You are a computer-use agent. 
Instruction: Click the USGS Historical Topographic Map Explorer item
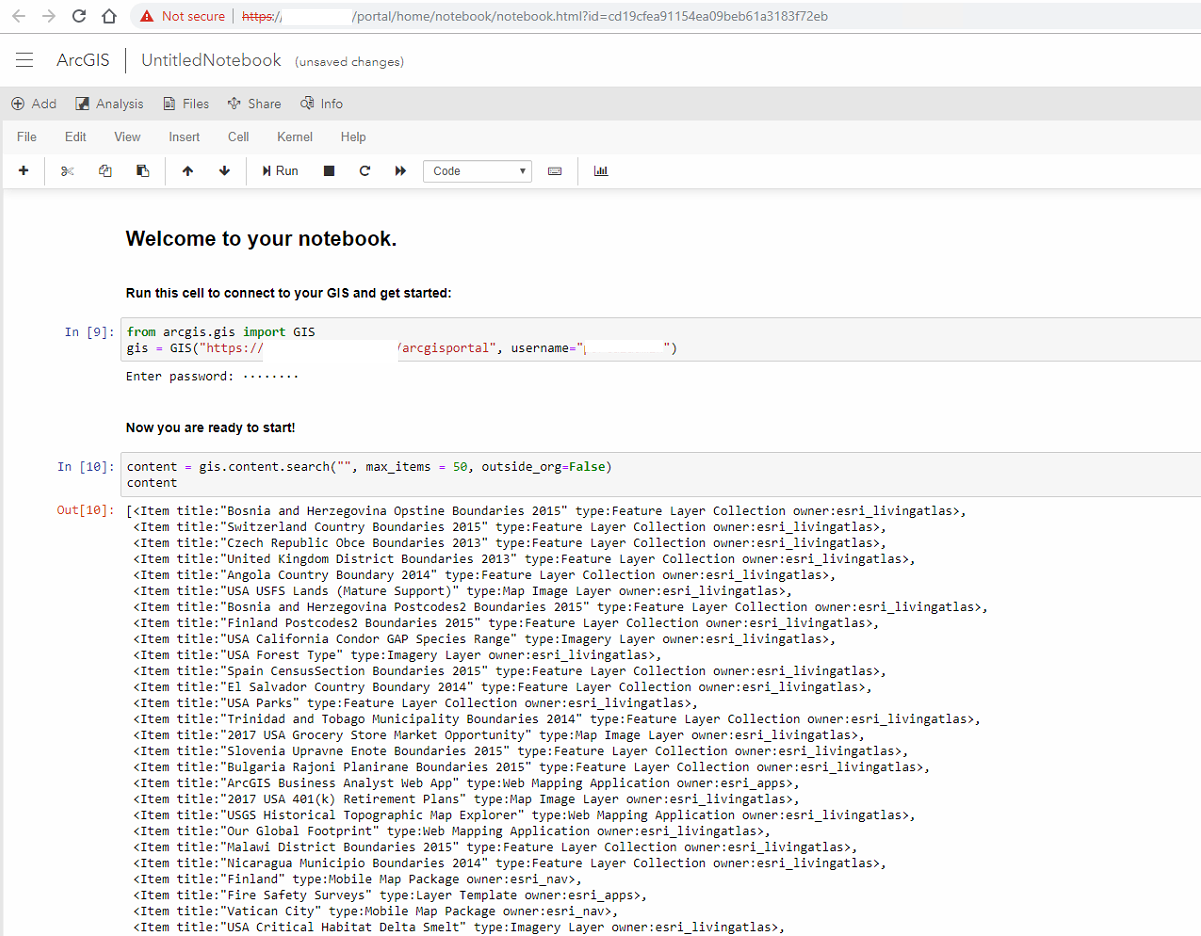coord(524,815)
